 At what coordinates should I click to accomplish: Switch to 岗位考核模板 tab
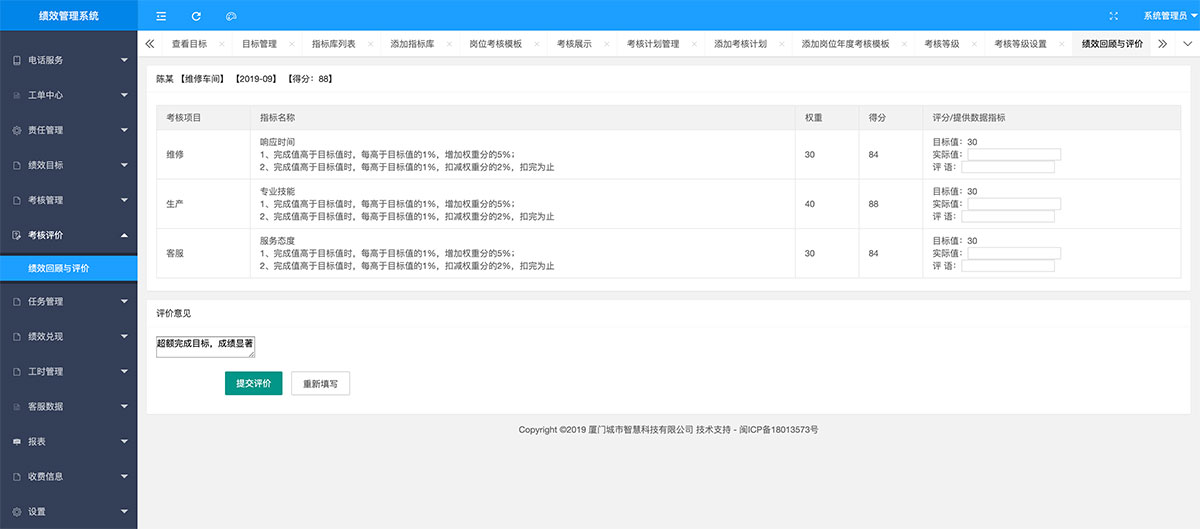(x=495, y=44)
